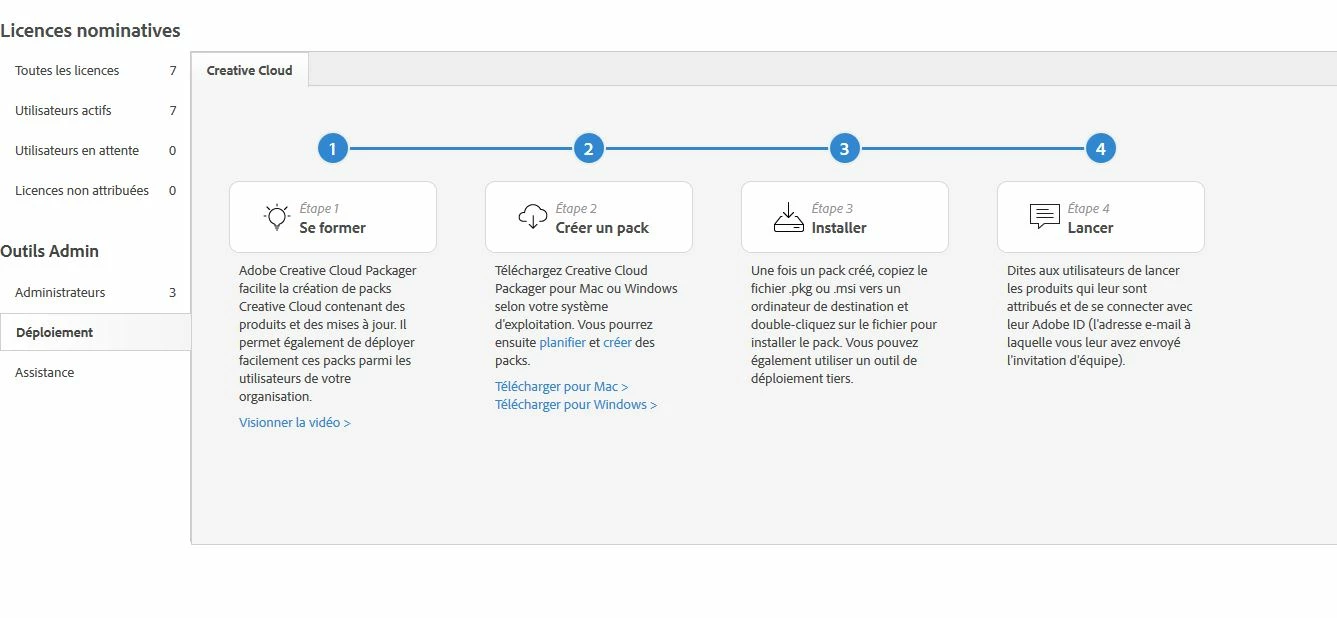Click Télécharger pour Mac link
1337x618 pixels.
tap(562, 387)
